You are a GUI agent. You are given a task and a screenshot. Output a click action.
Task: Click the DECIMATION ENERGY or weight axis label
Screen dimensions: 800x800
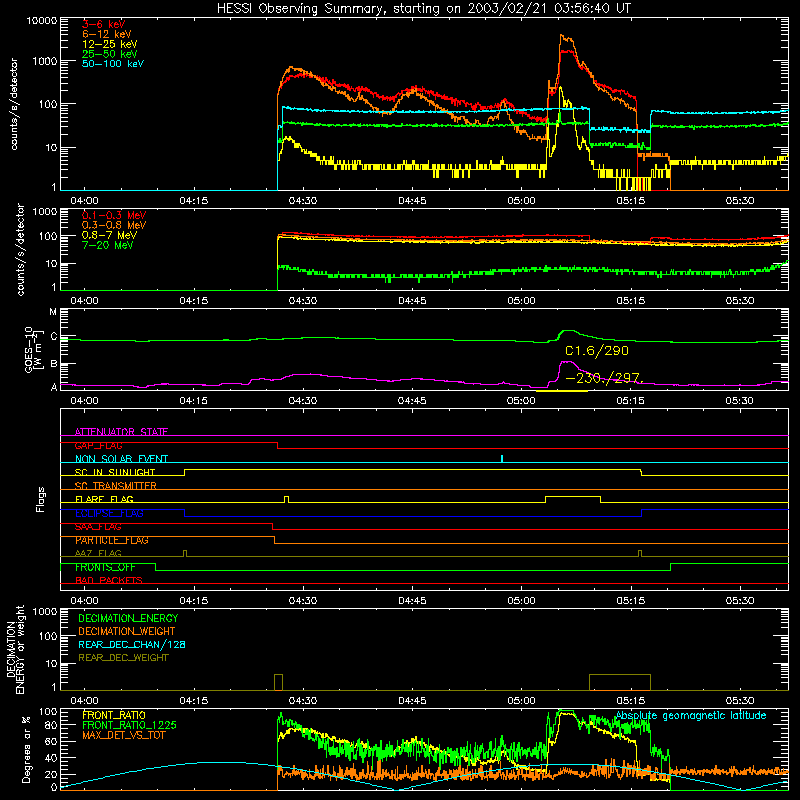[16, 649]
